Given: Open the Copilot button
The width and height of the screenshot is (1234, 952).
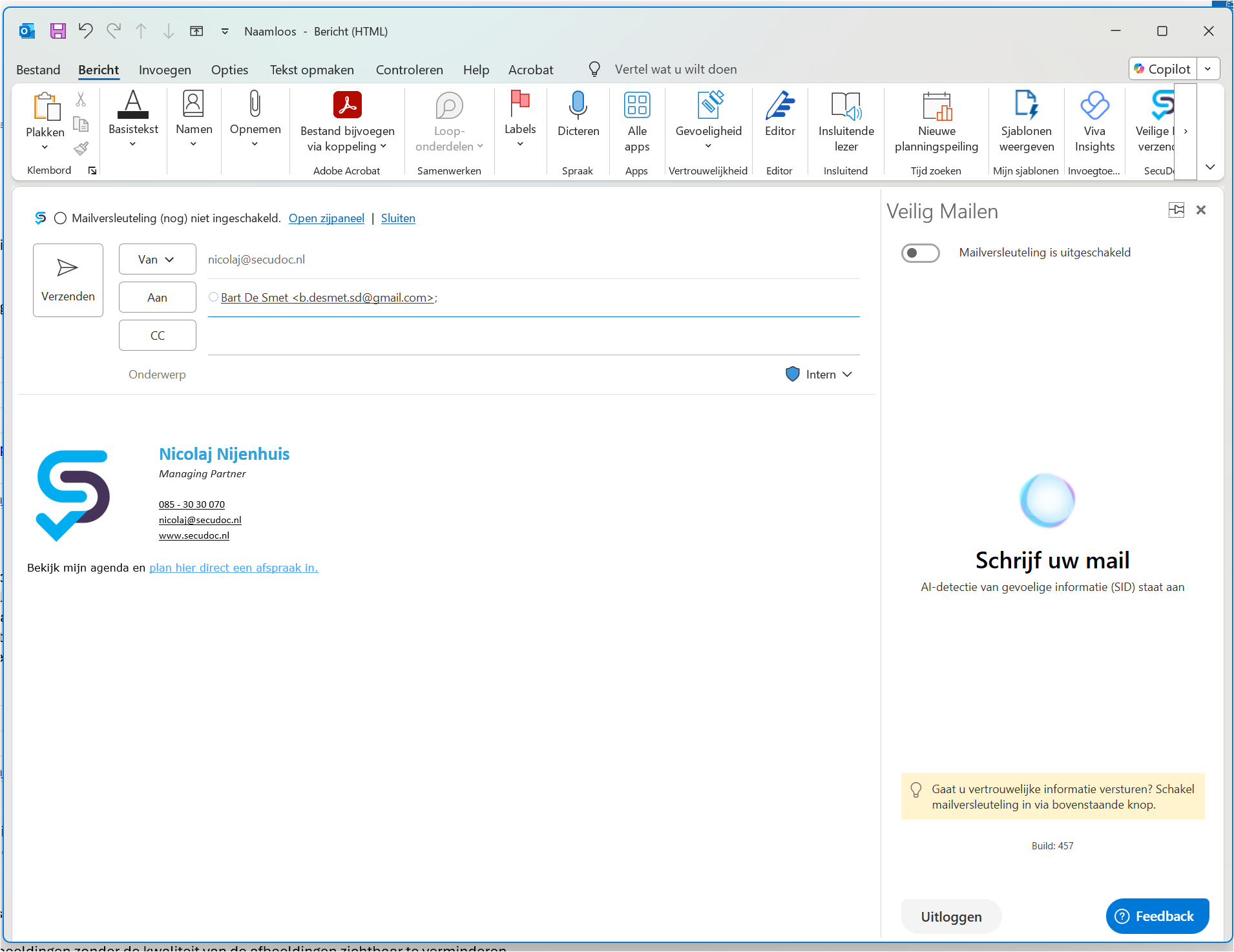Looking at the screenshot, I should coord(1163,69).
